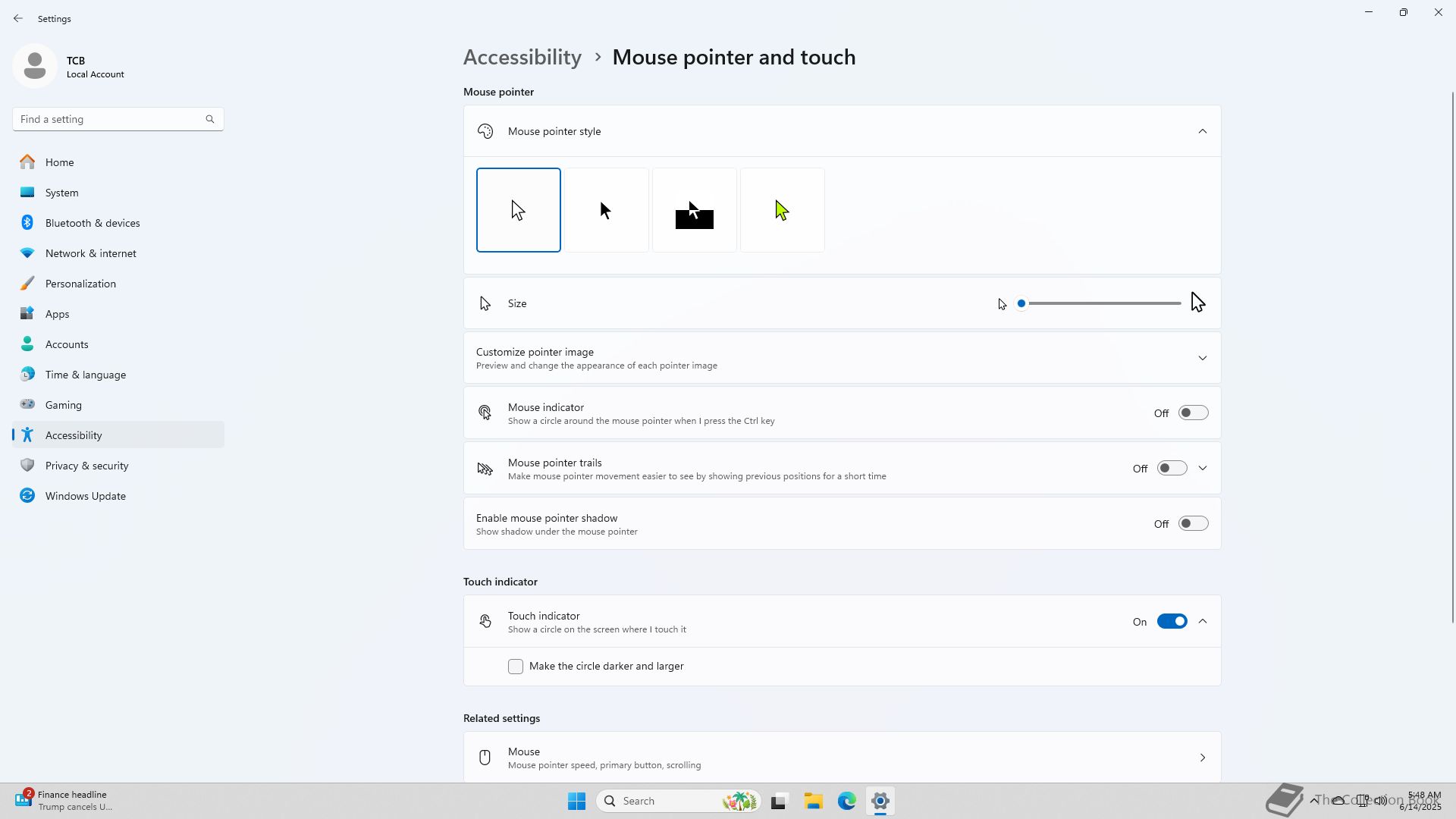
Task: Turn on the Mouse indicator toggle
Action: coord(1192,413)
